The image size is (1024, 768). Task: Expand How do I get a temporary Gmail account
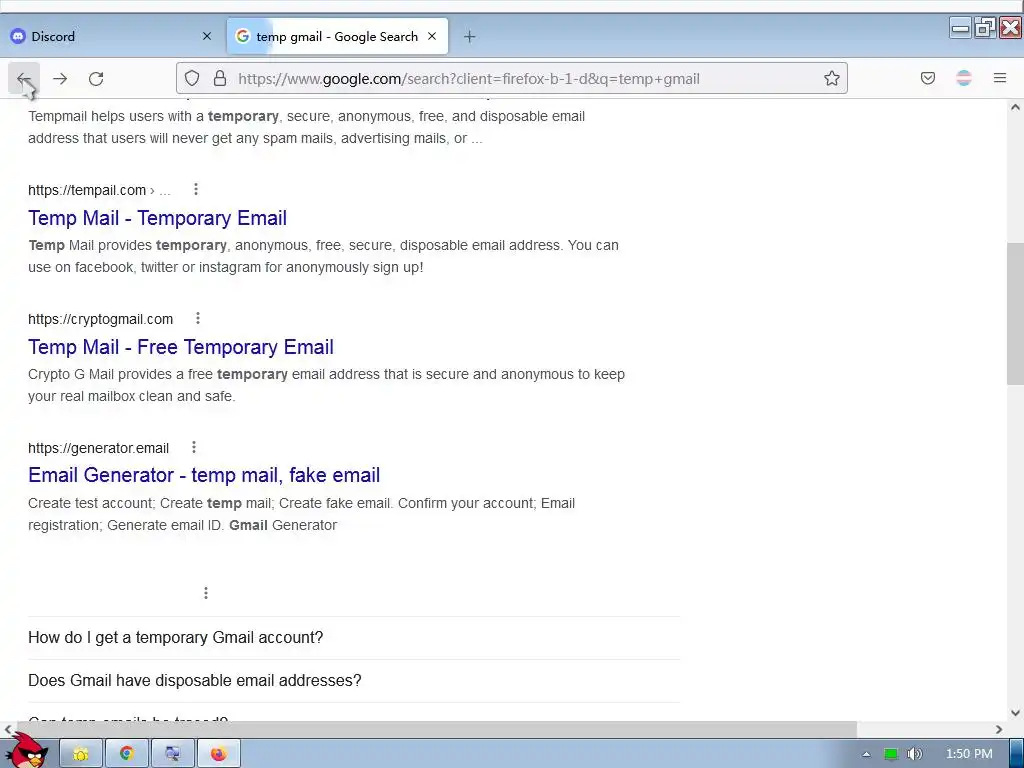(x=354, y=637)
